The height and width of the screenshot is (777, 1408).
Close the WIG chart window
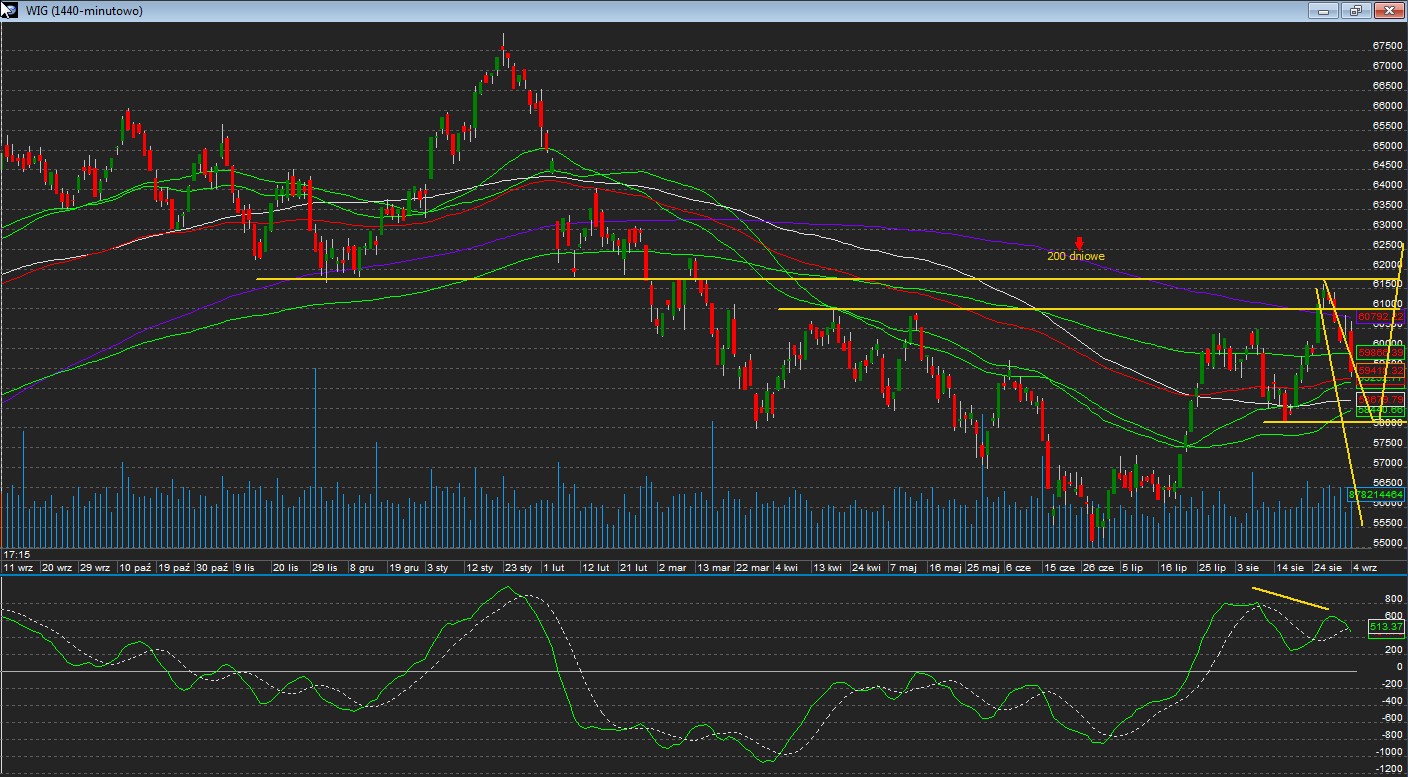(x=1389, y=10)
